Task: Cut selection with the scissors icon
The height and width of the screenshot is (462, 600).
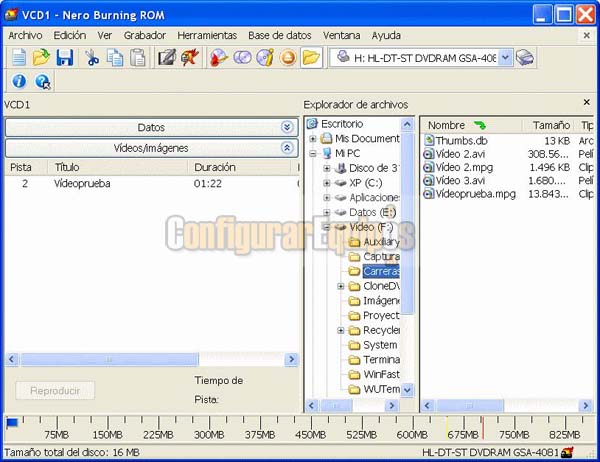Action: click(92, 58)
